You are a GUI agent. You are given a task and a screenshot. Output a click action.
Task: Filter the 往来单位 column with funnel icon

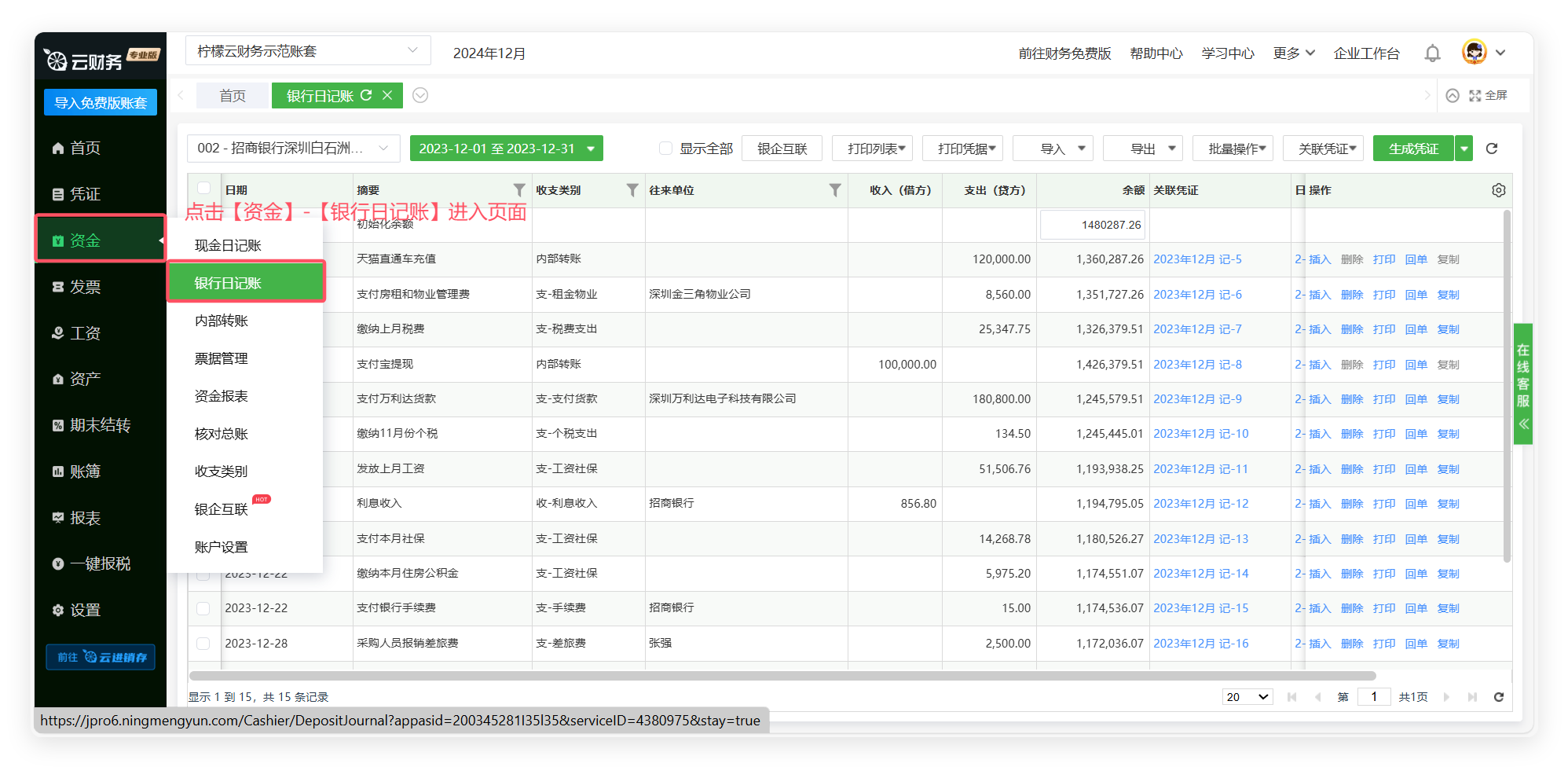pyautogui.click(x=835, y=190)
